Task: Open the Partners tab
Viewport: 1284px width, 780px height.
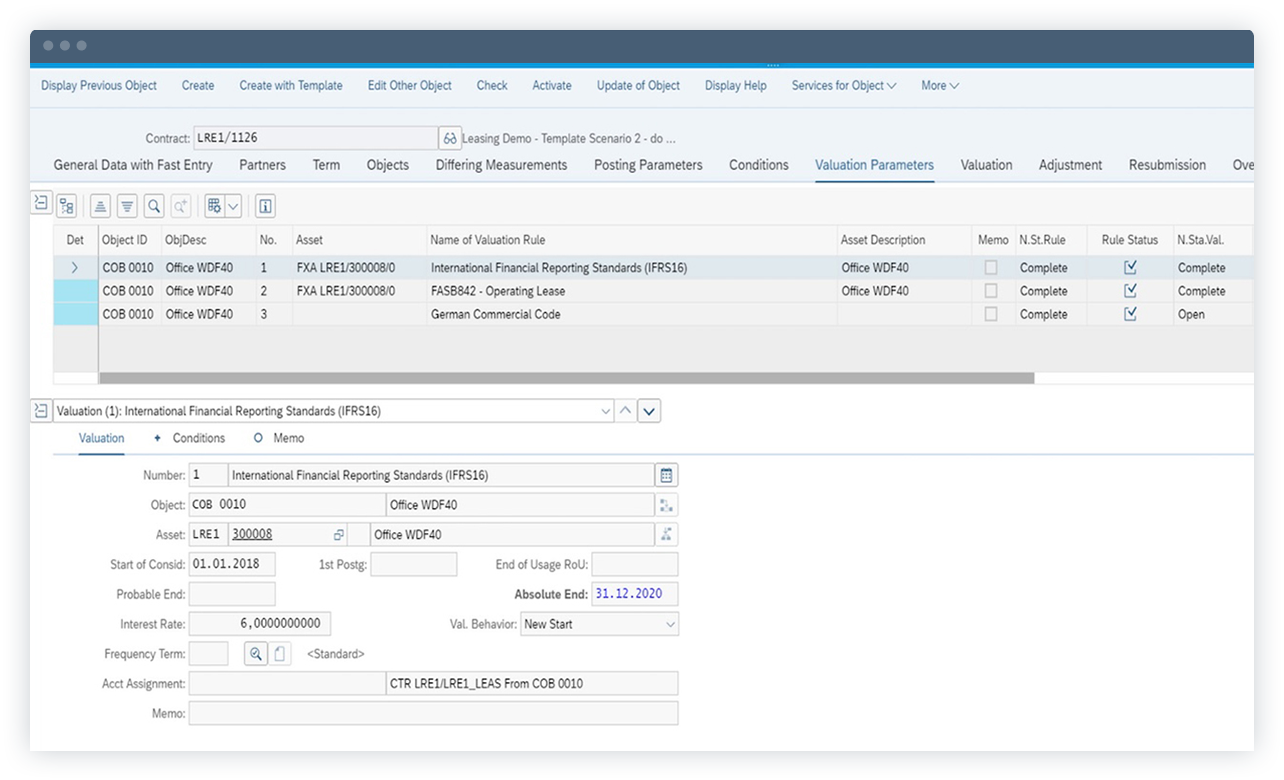Action: (x=261, y=165)
